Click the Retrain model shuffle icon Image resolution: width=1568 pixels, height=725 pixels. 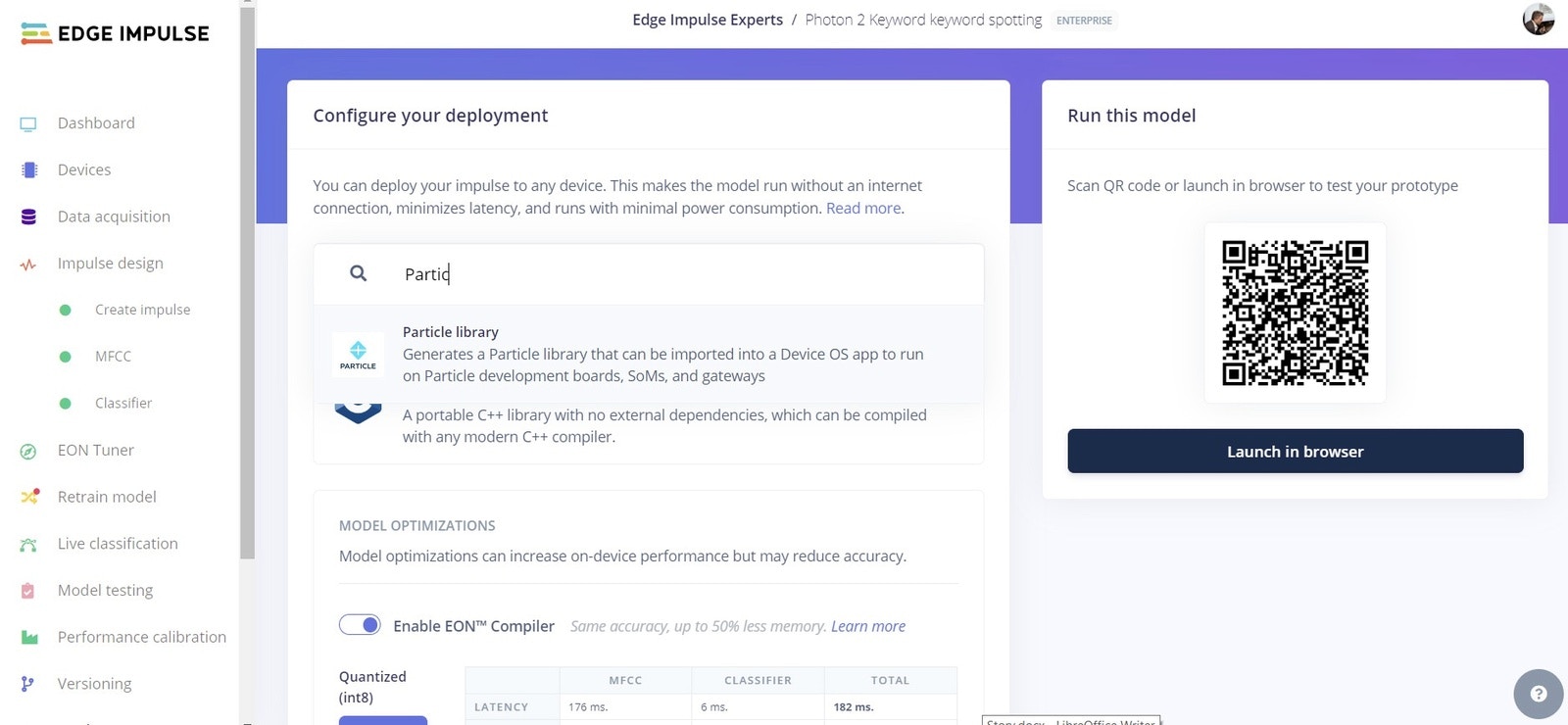[29, 497]
